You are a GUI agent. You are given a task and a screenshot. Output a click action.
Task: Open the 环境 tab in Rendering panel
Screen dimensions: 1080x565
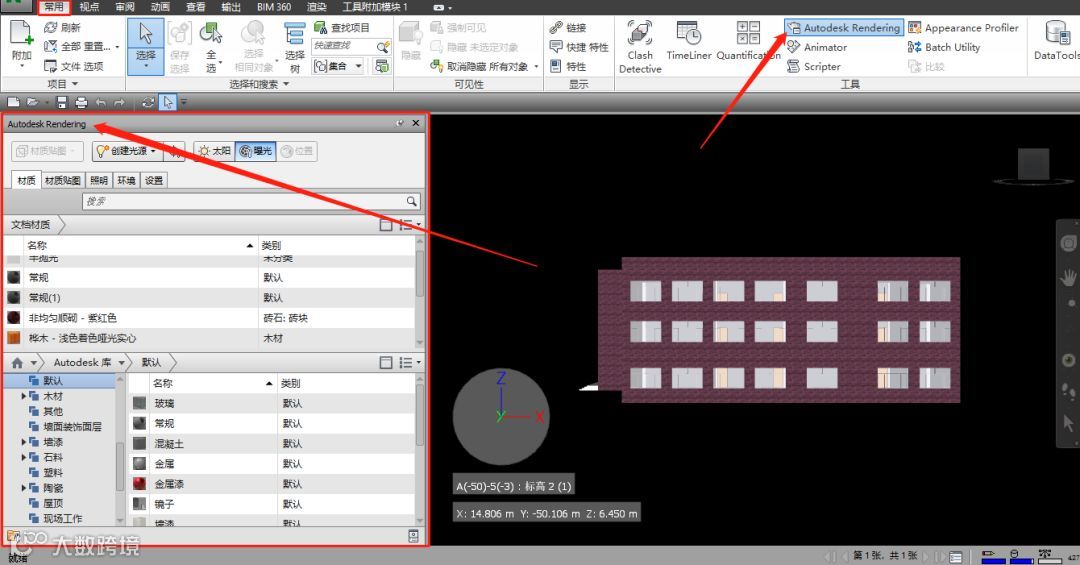coord(126,181)
